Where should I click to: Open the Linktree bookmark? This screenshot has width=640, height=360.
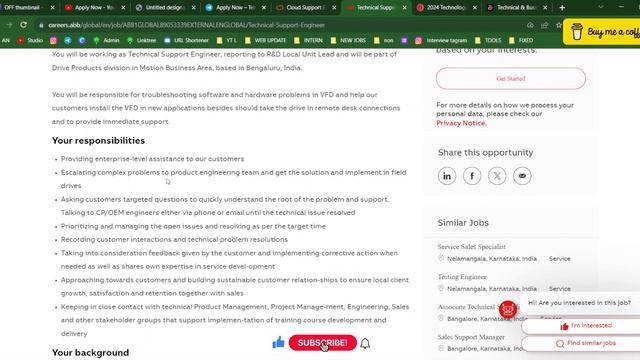pos(142,40)
